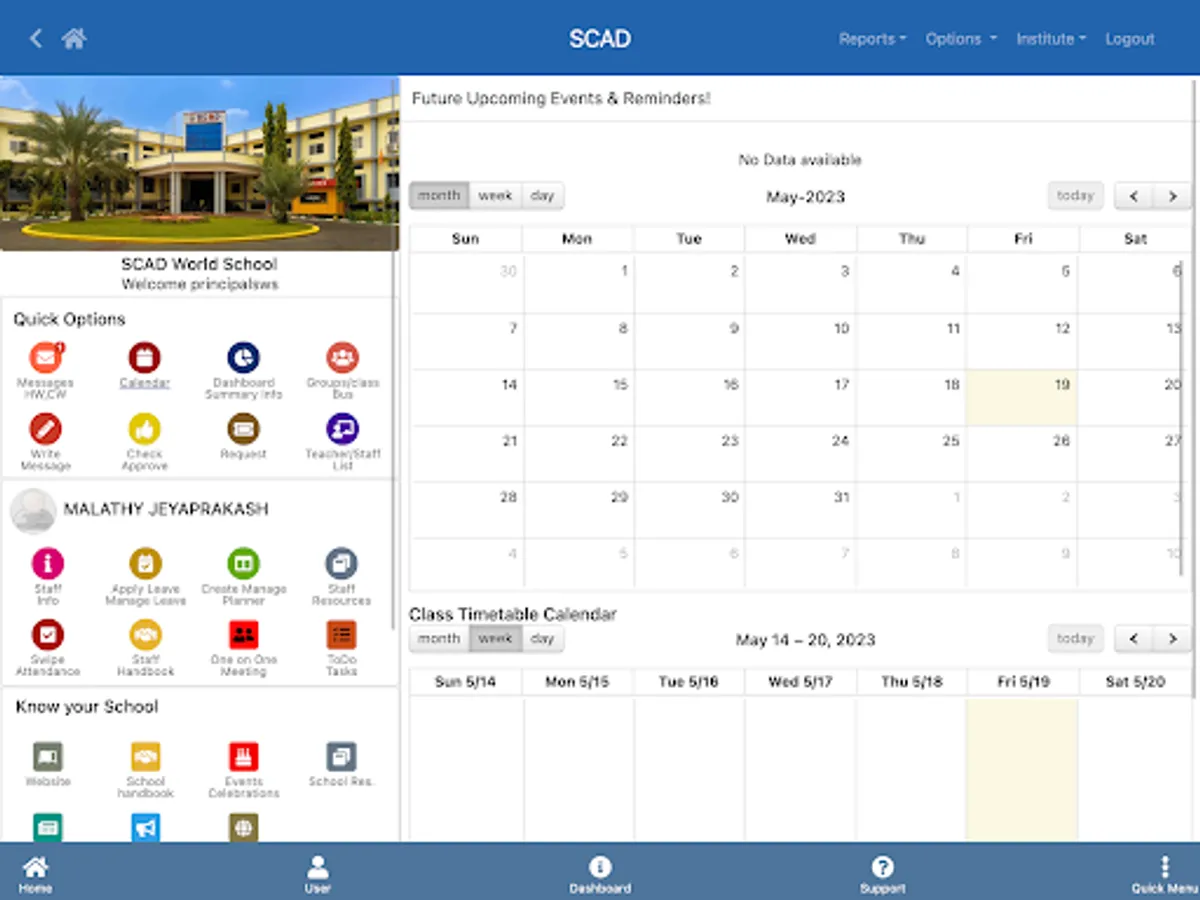Click Malathy Jeyaprakash profile avatar
The image size is (1200, 900).
pos(32,511)
